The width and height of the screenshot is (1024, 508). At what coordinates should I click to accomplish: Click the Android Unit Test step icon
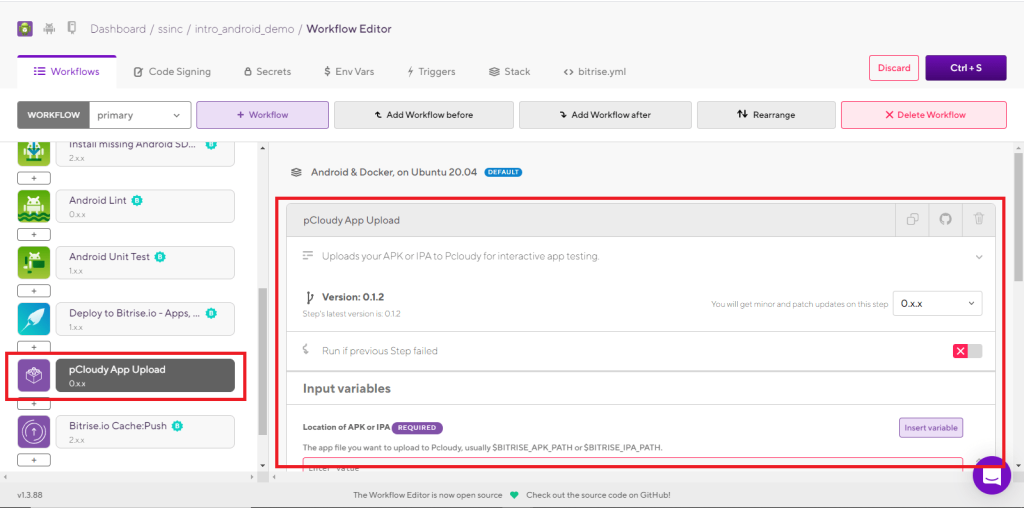(x=34, y=262)
